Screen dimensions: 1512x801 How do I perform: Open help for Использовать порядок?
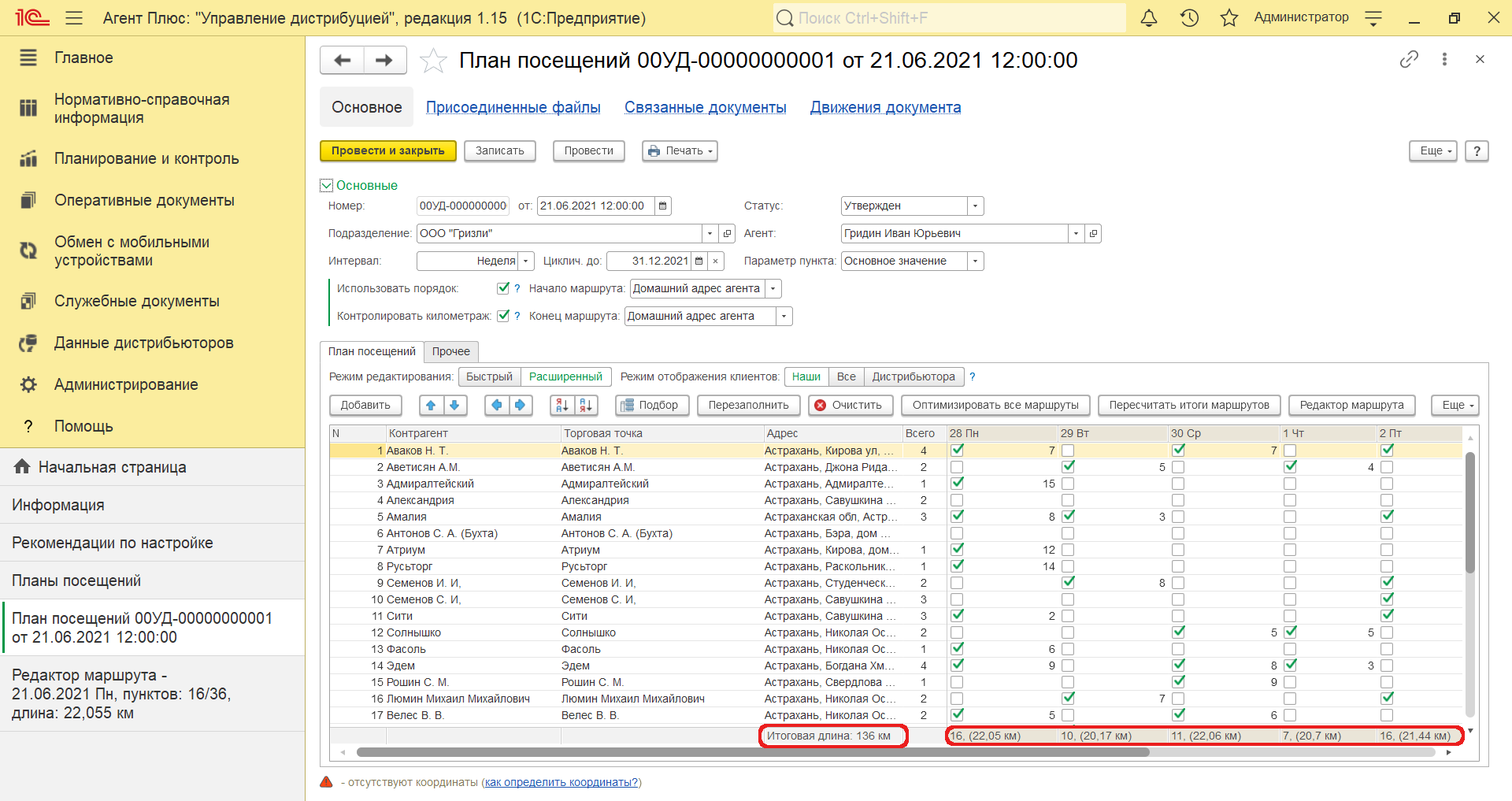pos(517,288)
